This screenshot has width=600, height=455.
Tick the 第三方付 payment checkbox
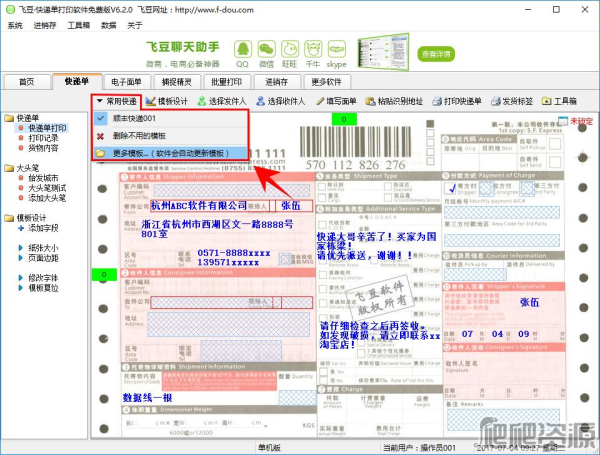coord(527,188)
